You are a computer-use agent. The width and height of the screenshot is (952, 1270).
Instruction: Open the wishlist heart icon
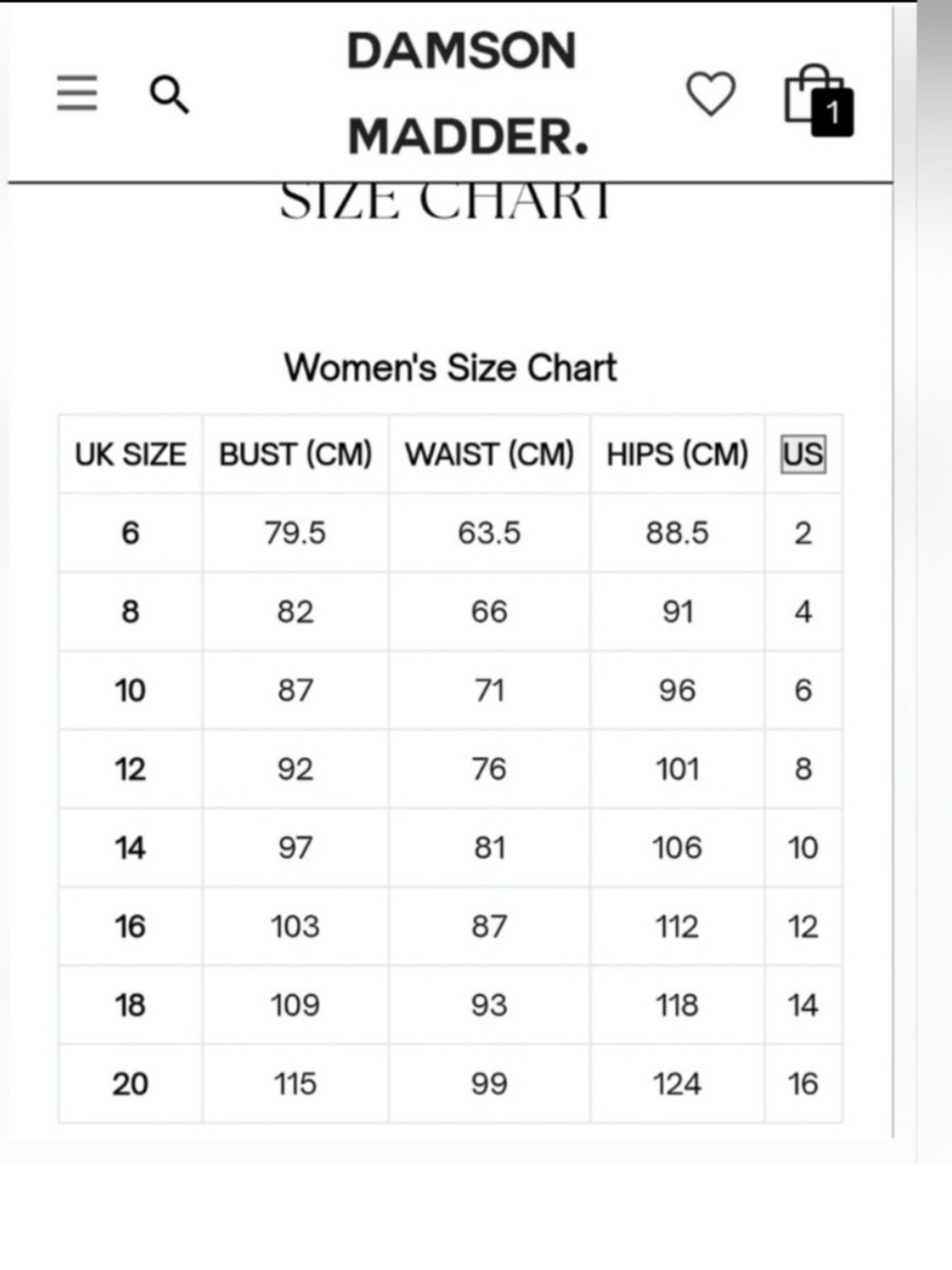coord(711,93)
